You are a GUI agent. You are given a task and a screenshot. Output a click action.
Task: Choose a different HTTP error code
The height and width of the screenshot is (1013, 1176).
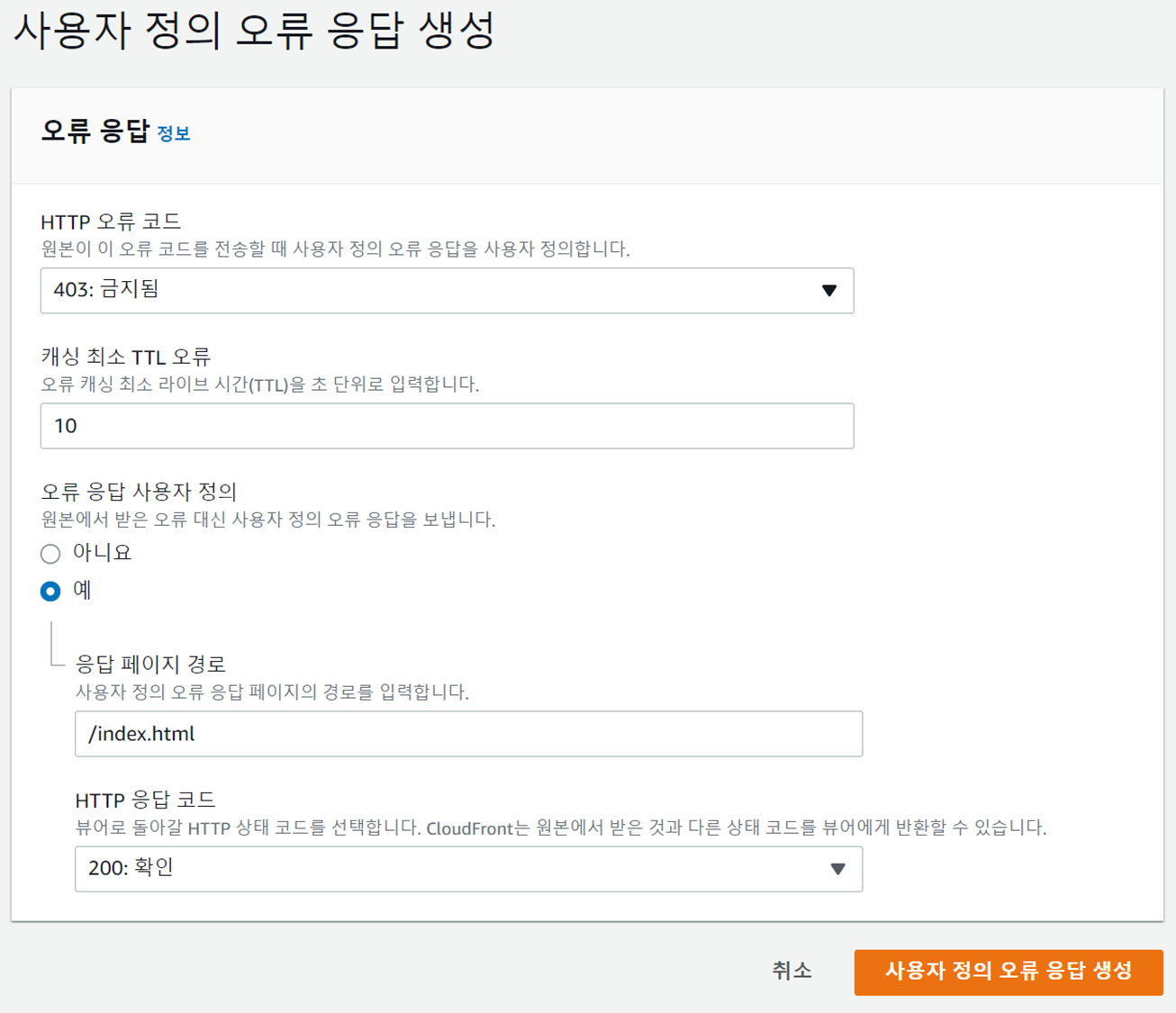448,291
